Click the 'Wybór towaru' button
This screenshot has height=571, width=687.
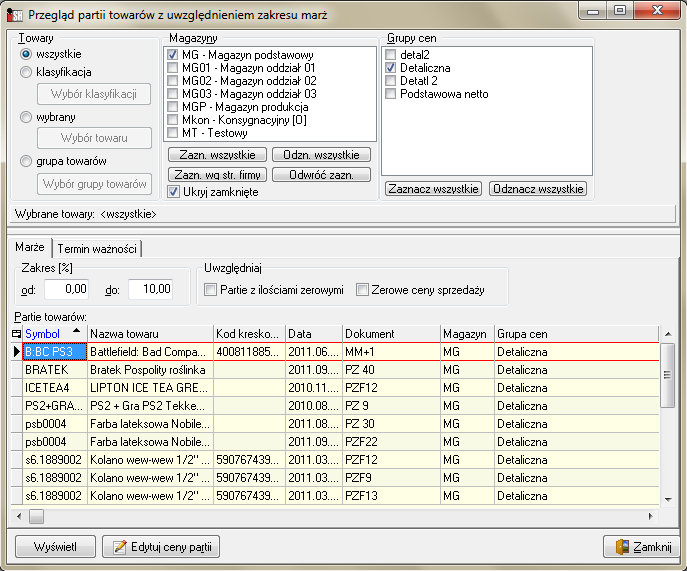[x=95, y=138]
